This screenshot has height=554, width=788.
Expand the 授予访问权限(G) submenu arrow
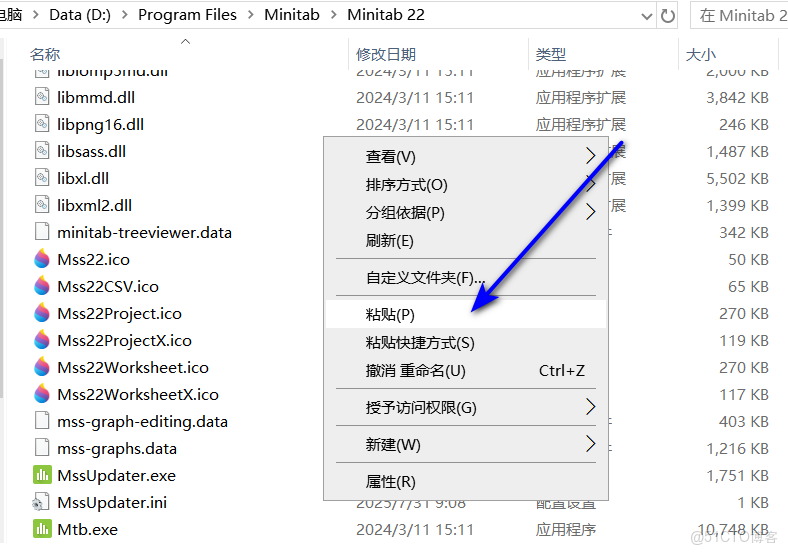[x=590, y=407]
